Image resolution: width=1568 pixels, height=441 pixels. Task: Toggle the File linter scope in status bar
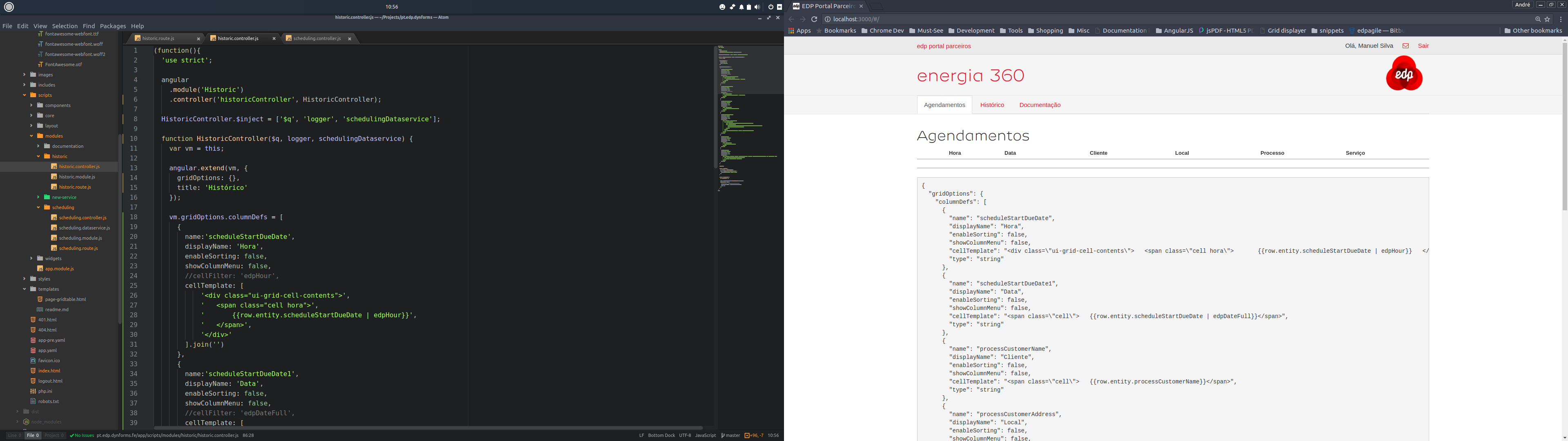point(33,436)
